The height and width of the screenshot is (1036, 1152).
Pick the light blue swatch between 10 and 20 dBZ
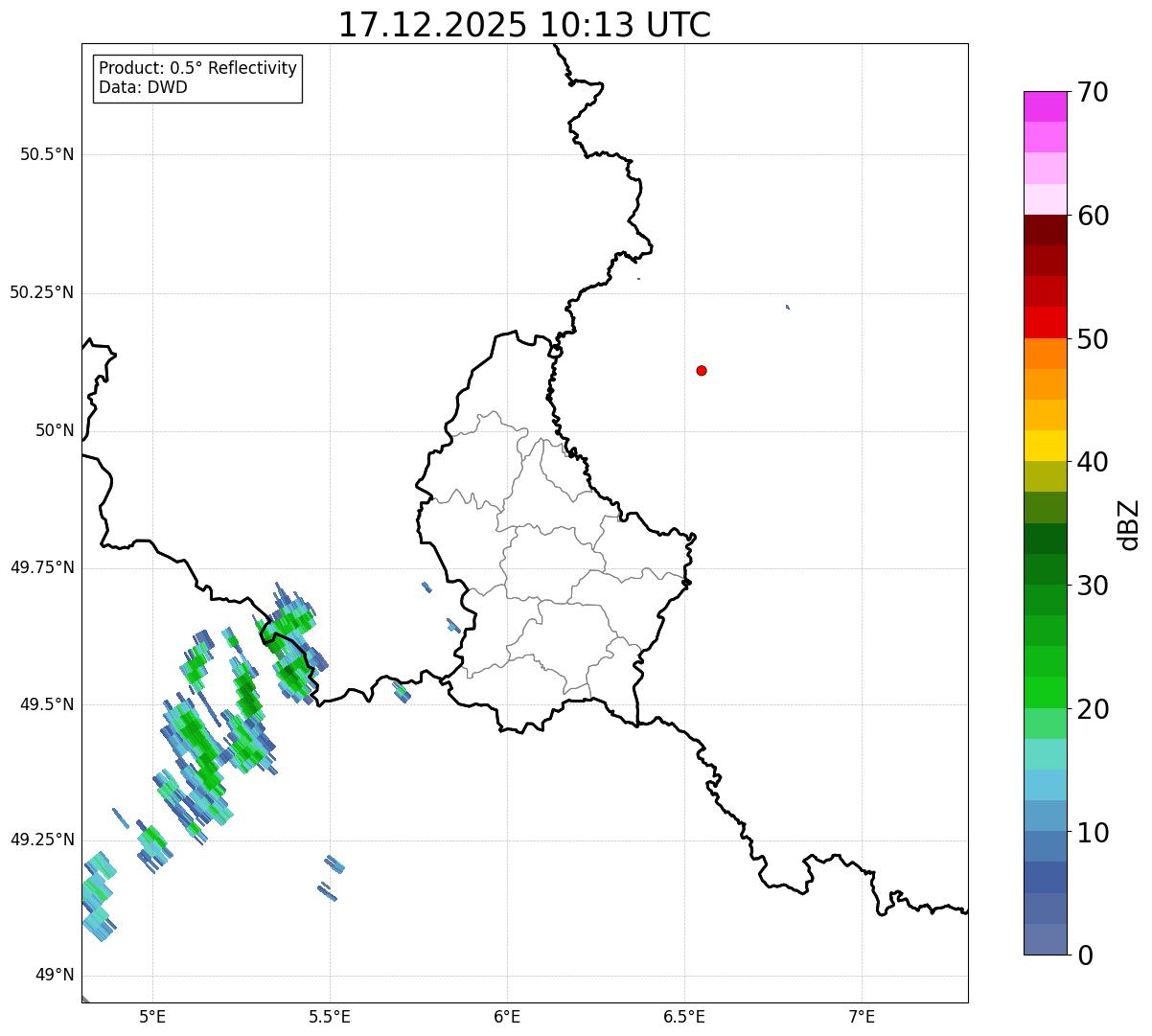coord(1045,785)
